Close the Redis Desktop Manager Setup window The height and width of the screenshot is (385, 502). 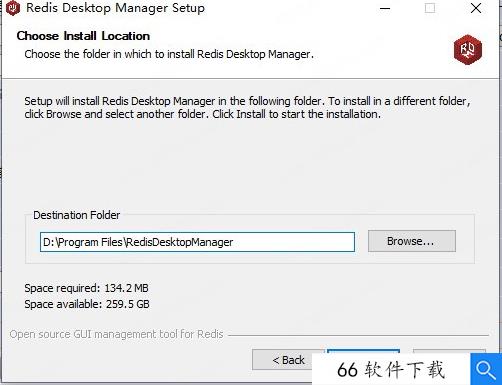(476, 8)
